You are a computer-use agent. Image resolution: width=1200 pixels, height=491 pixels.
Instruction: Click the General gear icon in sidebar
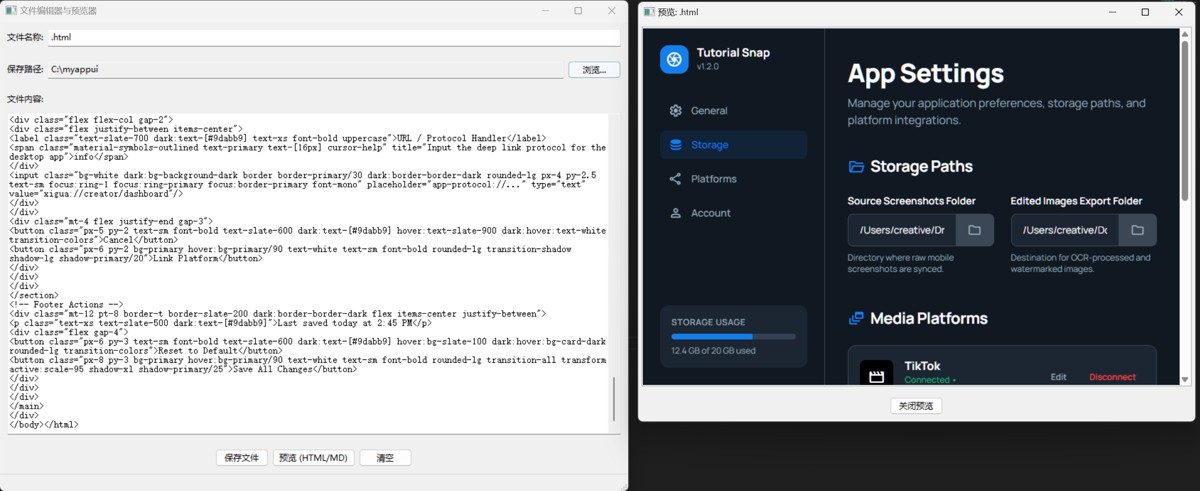tap(676, 111)
